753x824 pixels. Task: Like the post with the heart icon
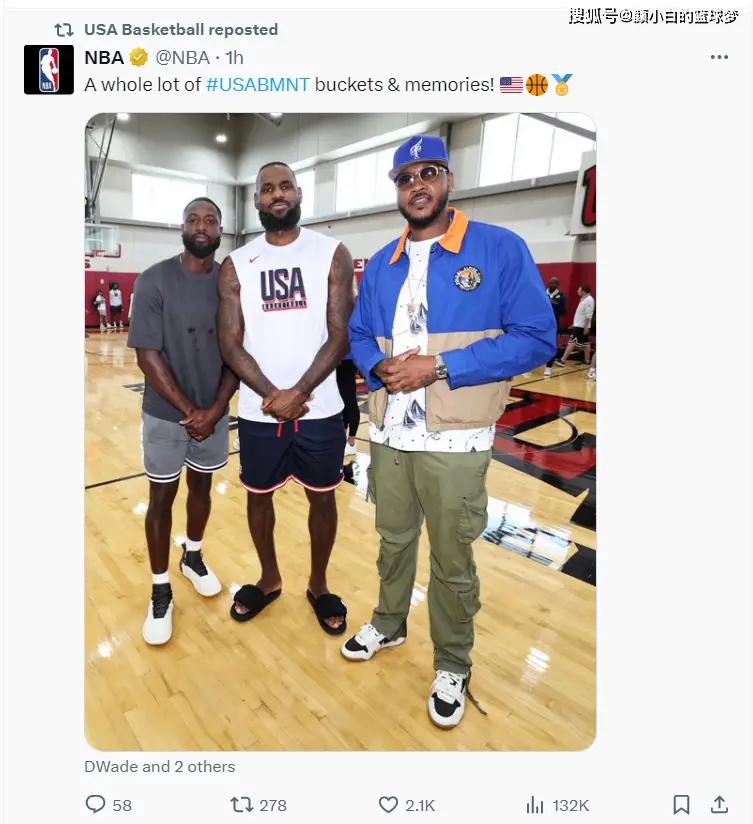[388, 805]
